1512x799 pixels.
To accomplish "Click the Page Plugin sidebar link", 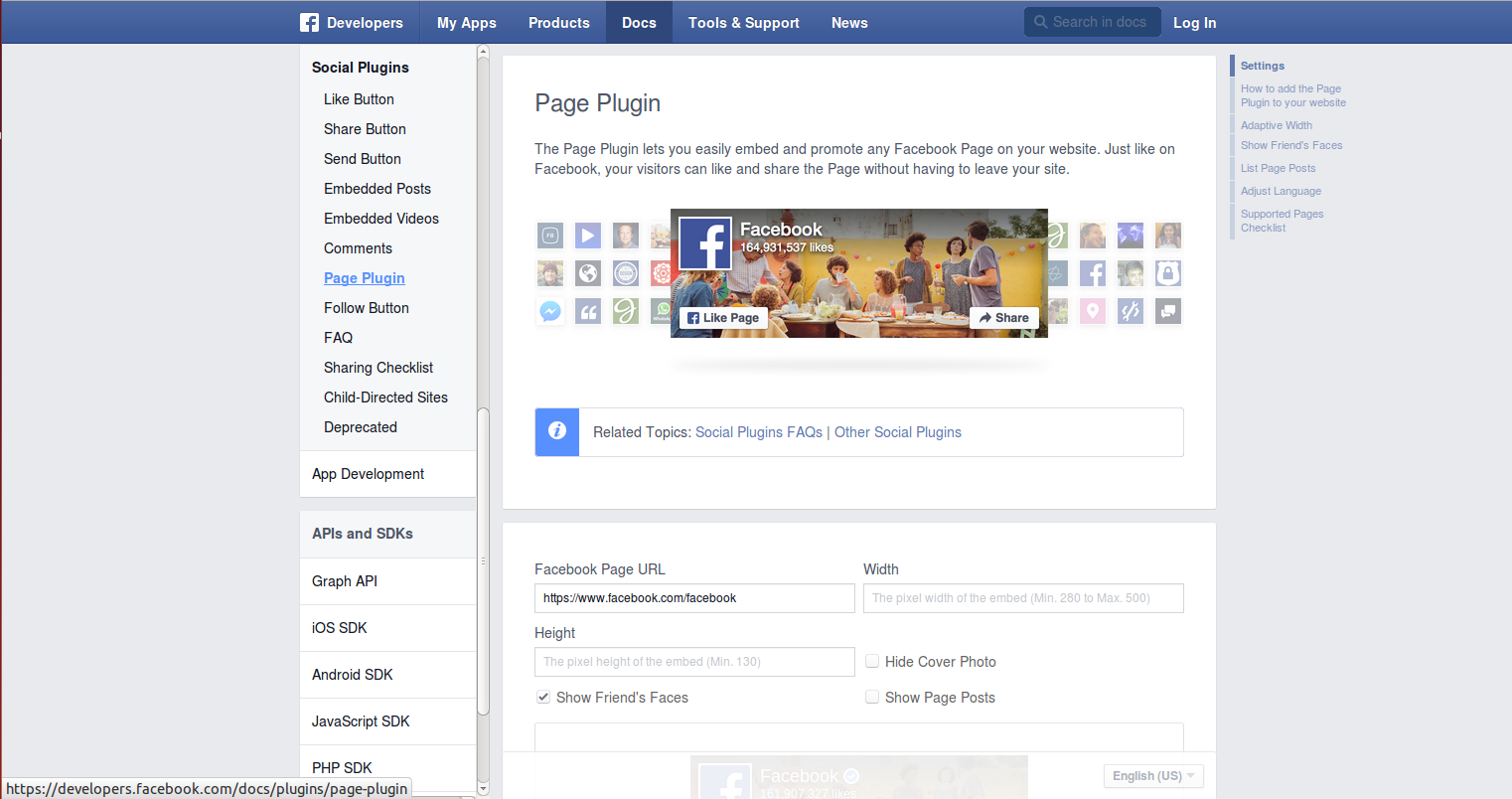I will (365, 278).
